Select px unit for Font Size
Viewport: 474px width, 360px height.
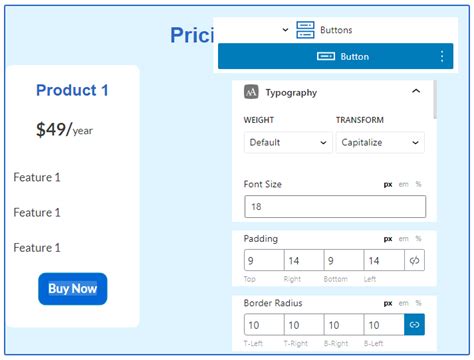[388, 184]
